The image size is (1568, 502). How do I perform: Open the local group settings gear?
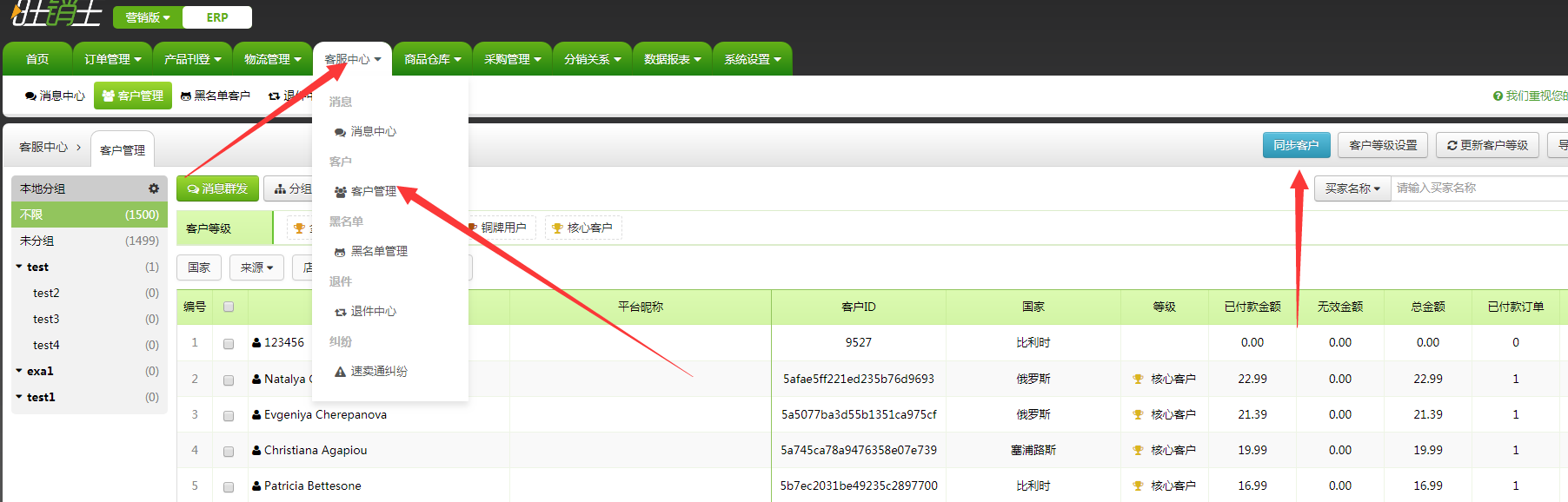click(154, 188)
